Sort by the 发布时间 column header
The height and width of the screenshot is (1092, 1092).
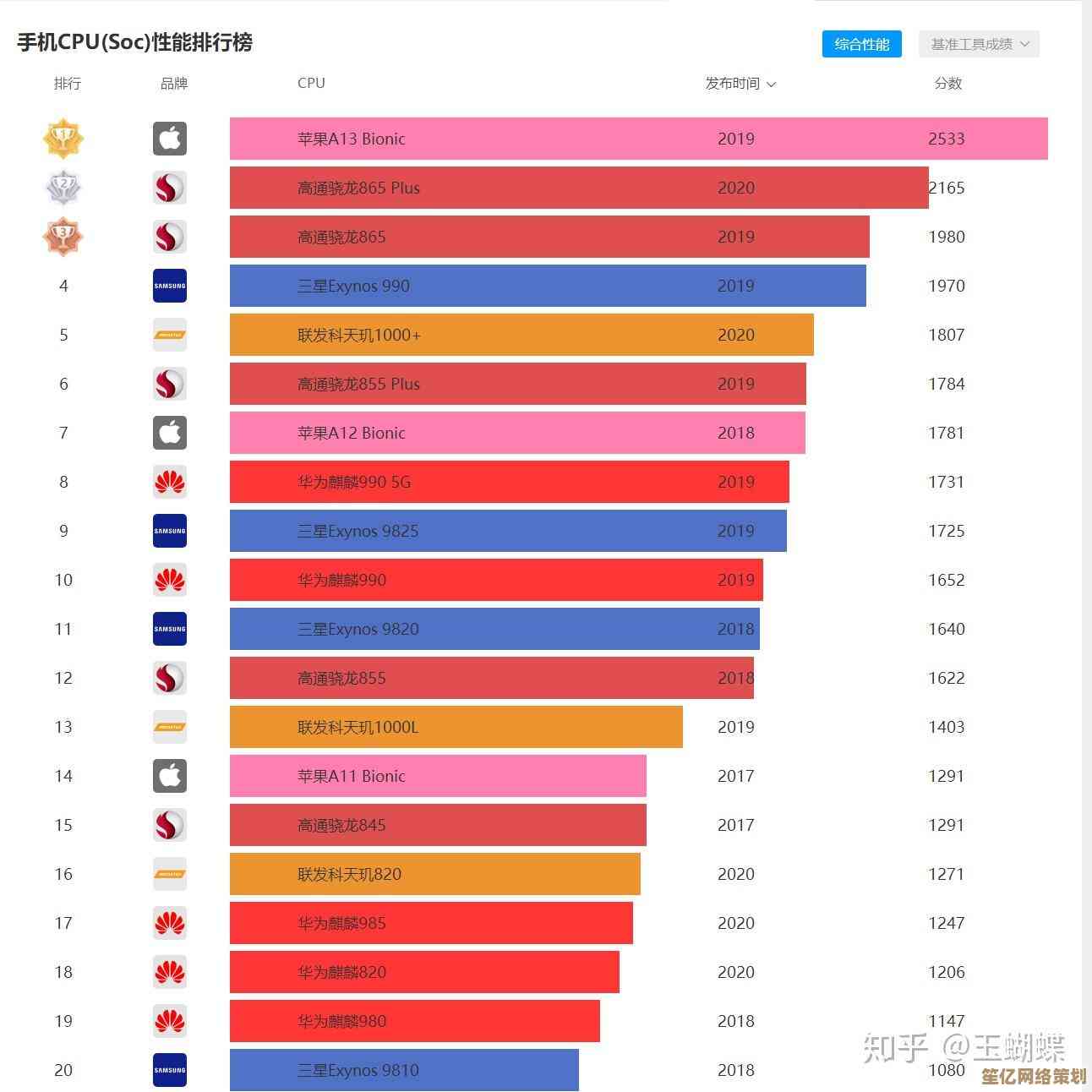tap(740, 84)
